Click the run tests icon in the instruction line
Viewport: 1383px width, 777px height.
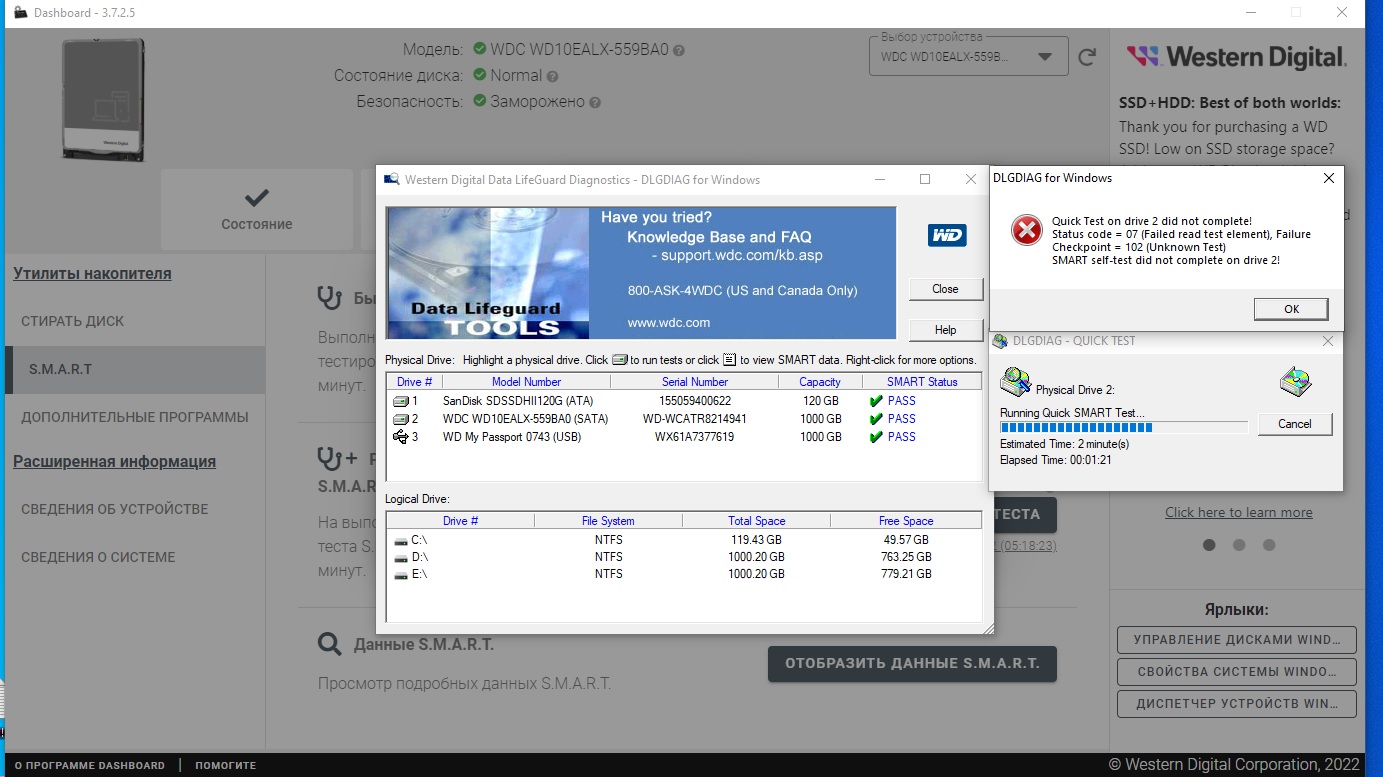pyautogui.click(x=620, y=360)
